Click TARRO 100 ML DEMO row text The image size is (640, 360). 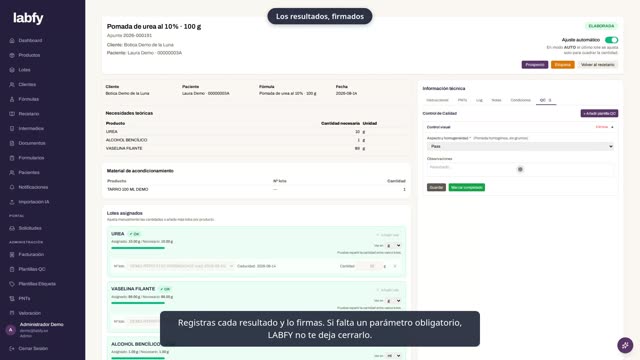128,189
